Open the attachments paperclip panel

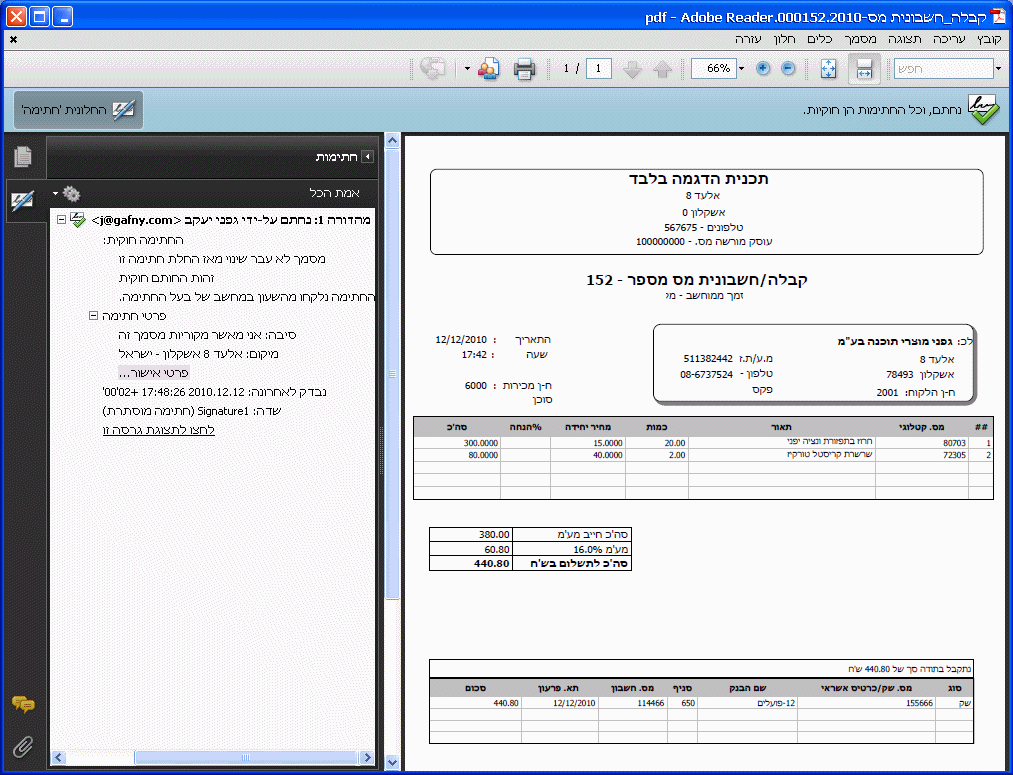(23, 745)
